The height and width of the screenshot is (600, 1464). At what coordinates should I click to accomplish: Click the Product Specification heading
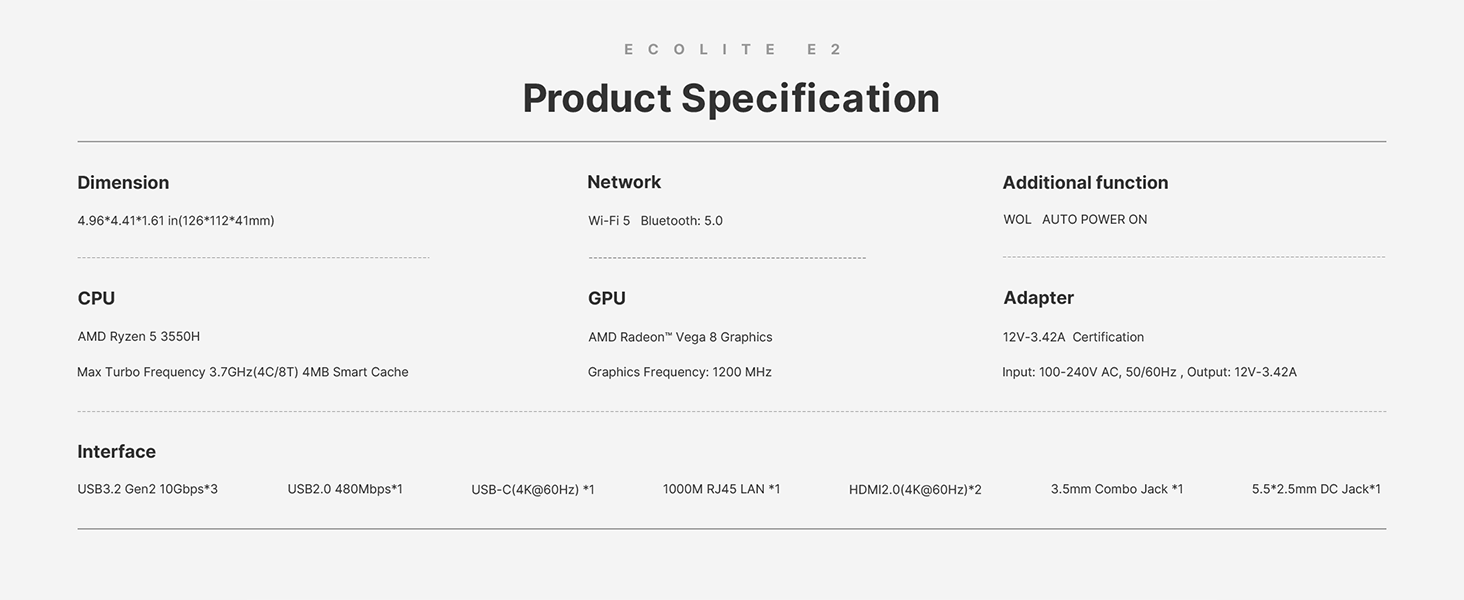pyautogui.click(x=731, y=98)
